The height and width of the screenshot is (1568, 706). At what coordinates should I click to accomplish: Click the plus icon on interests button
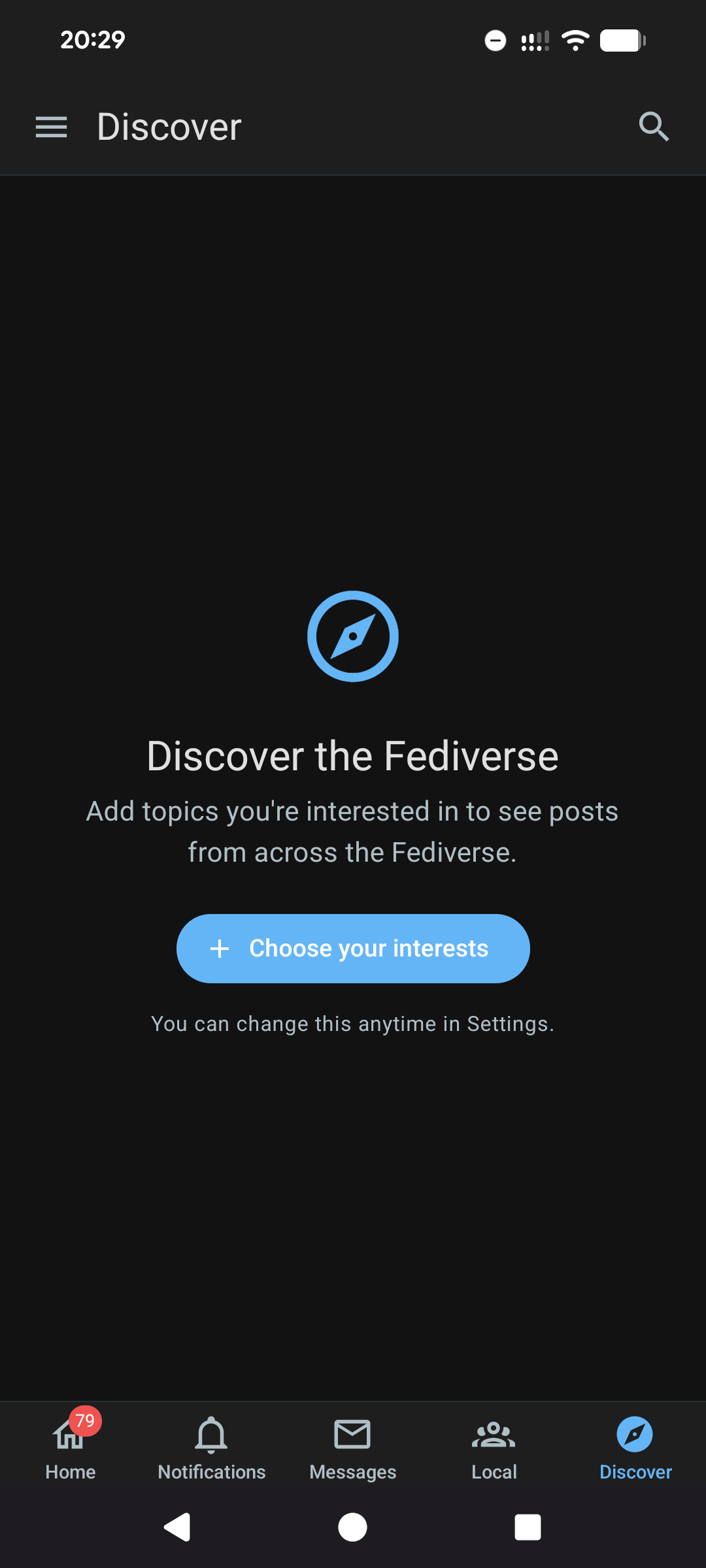[x=220, y=949]
